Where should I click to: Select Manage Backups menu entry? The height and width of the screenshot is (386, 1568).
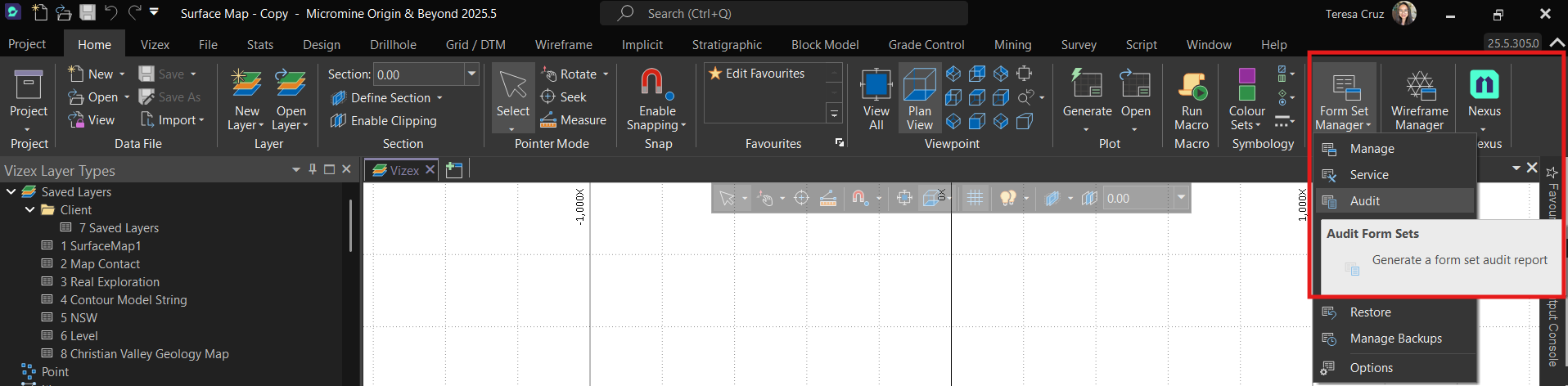pyautogui.click(x=1395, y=339)
